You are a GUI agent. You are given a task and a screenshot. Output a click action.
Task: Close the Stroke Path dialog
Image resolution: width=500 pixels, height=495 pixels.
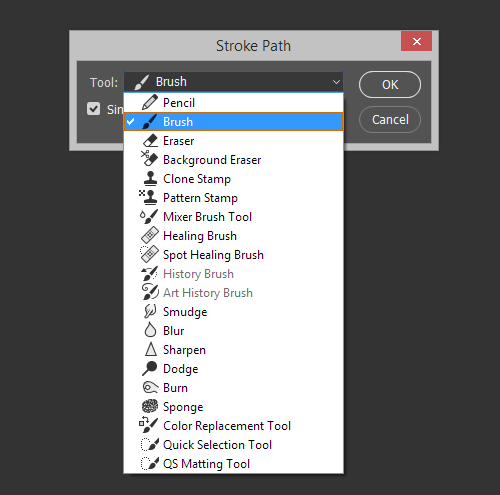coord(417,41)
